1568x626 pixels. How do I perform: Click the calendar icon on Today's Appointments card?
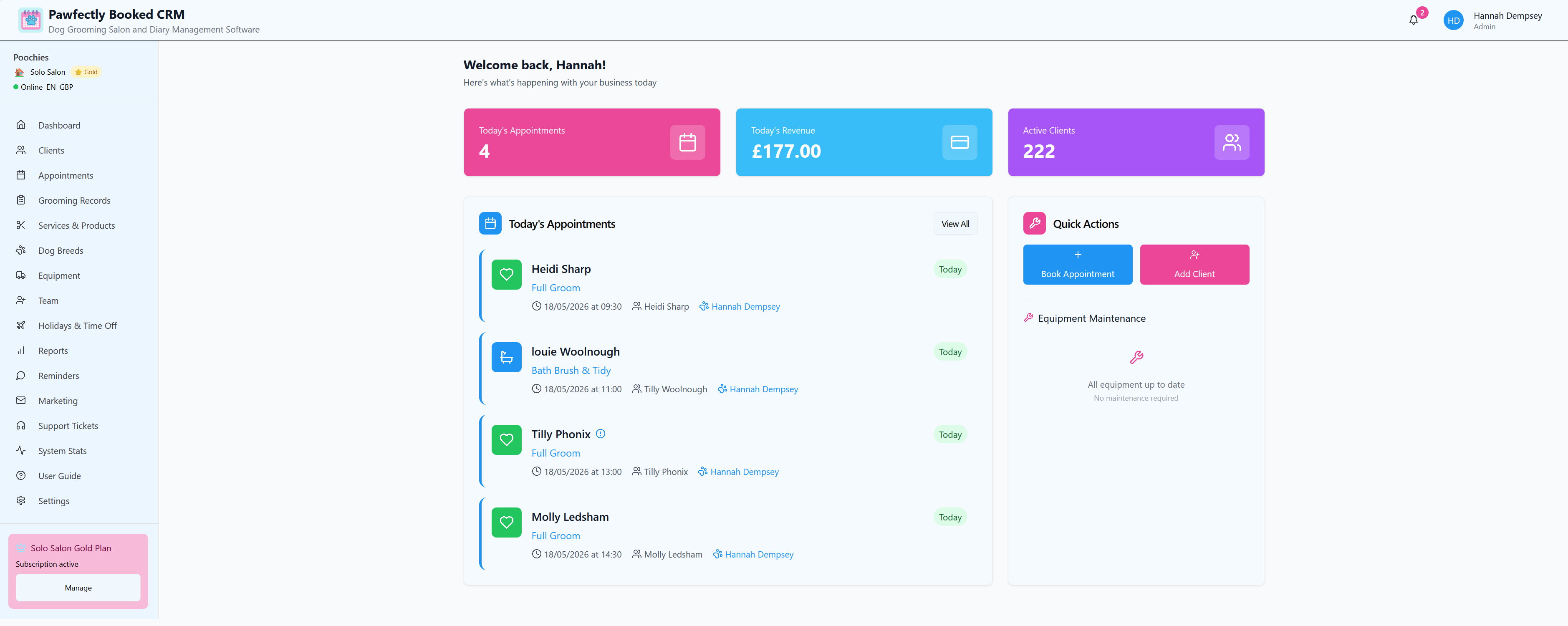point(687,142)
